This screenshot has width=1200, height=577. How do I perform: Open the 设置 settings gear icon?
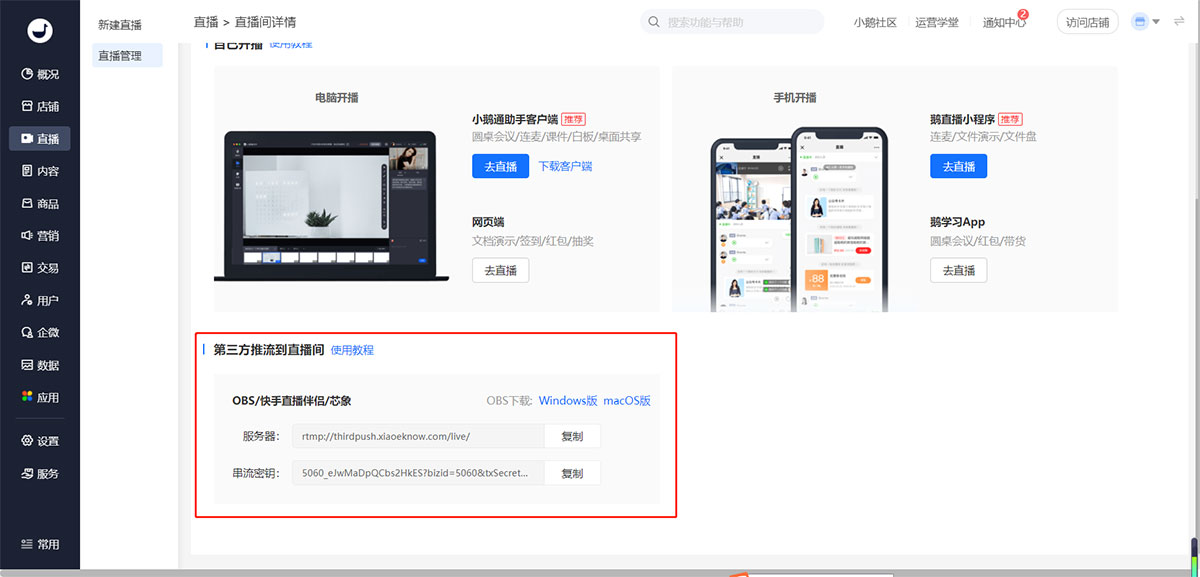(28, 441)
